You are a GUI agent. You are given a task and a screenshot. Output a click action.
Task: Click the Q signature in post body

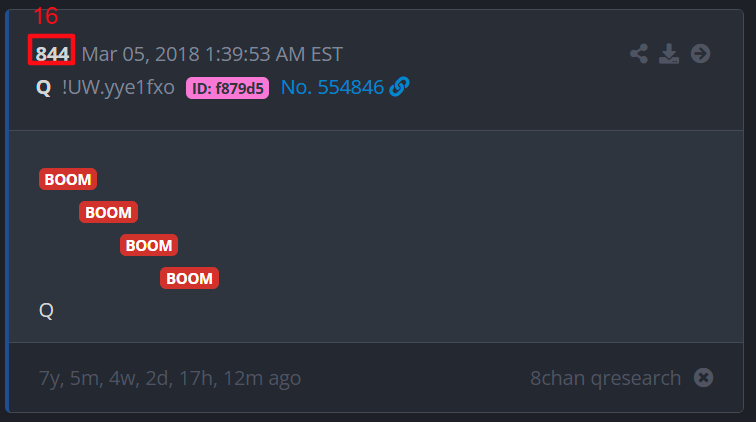click(46, 310)
